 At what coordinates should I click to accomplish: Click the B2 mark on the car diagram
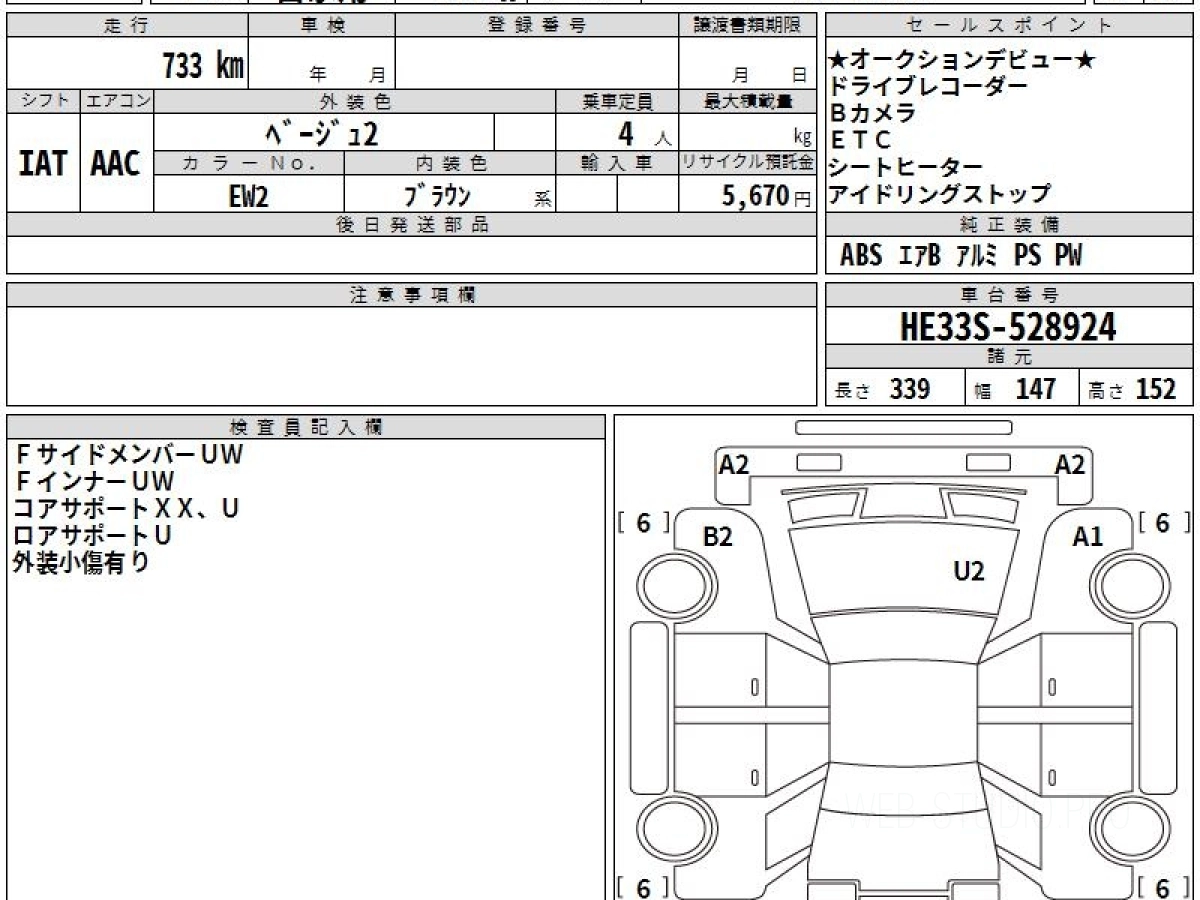click(x=718, y=537)
